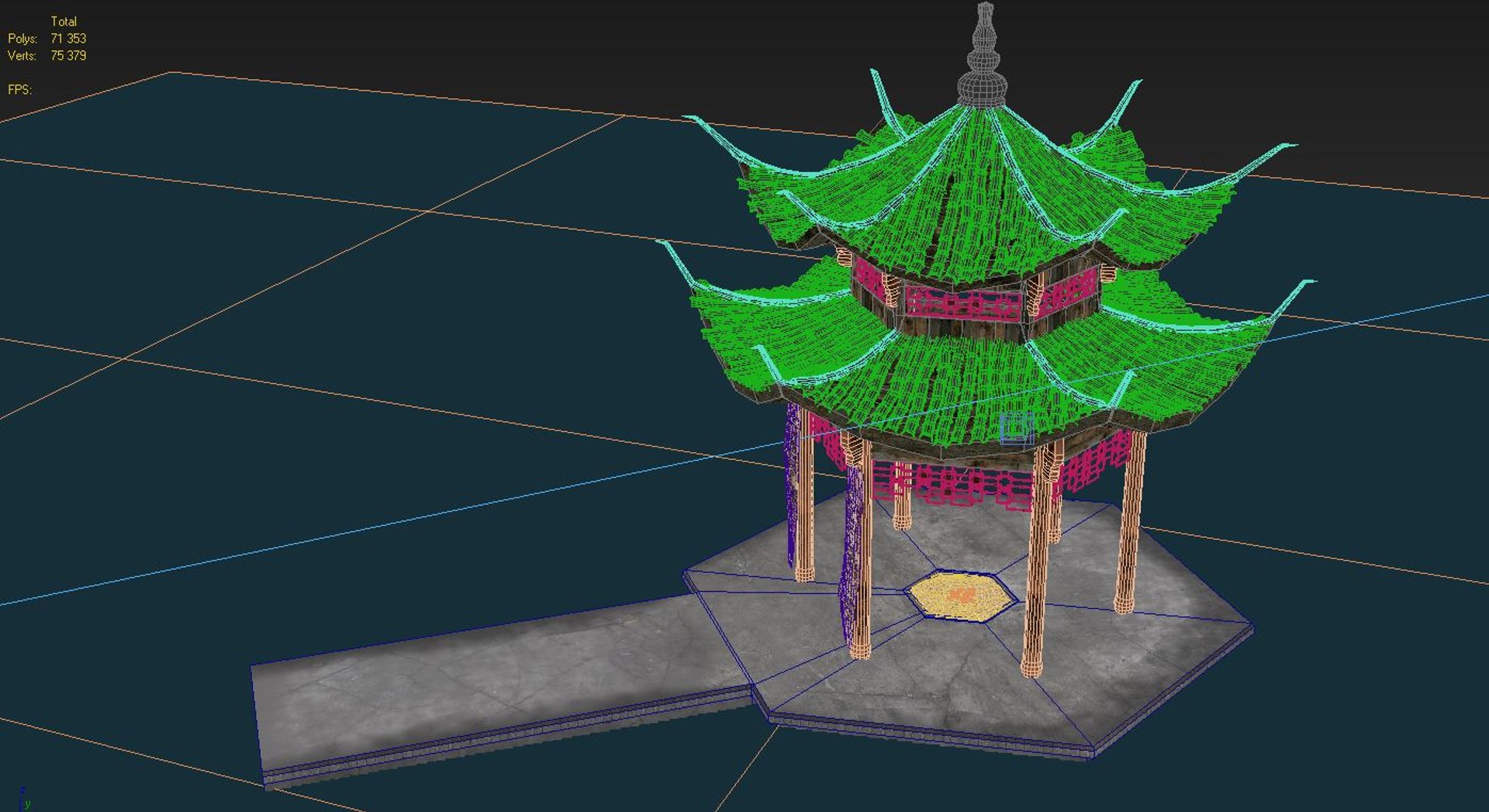Viewport: 1489px width, 812px height.
Task: Click the vertex count value "75 379"
Action: coord(68,56)
